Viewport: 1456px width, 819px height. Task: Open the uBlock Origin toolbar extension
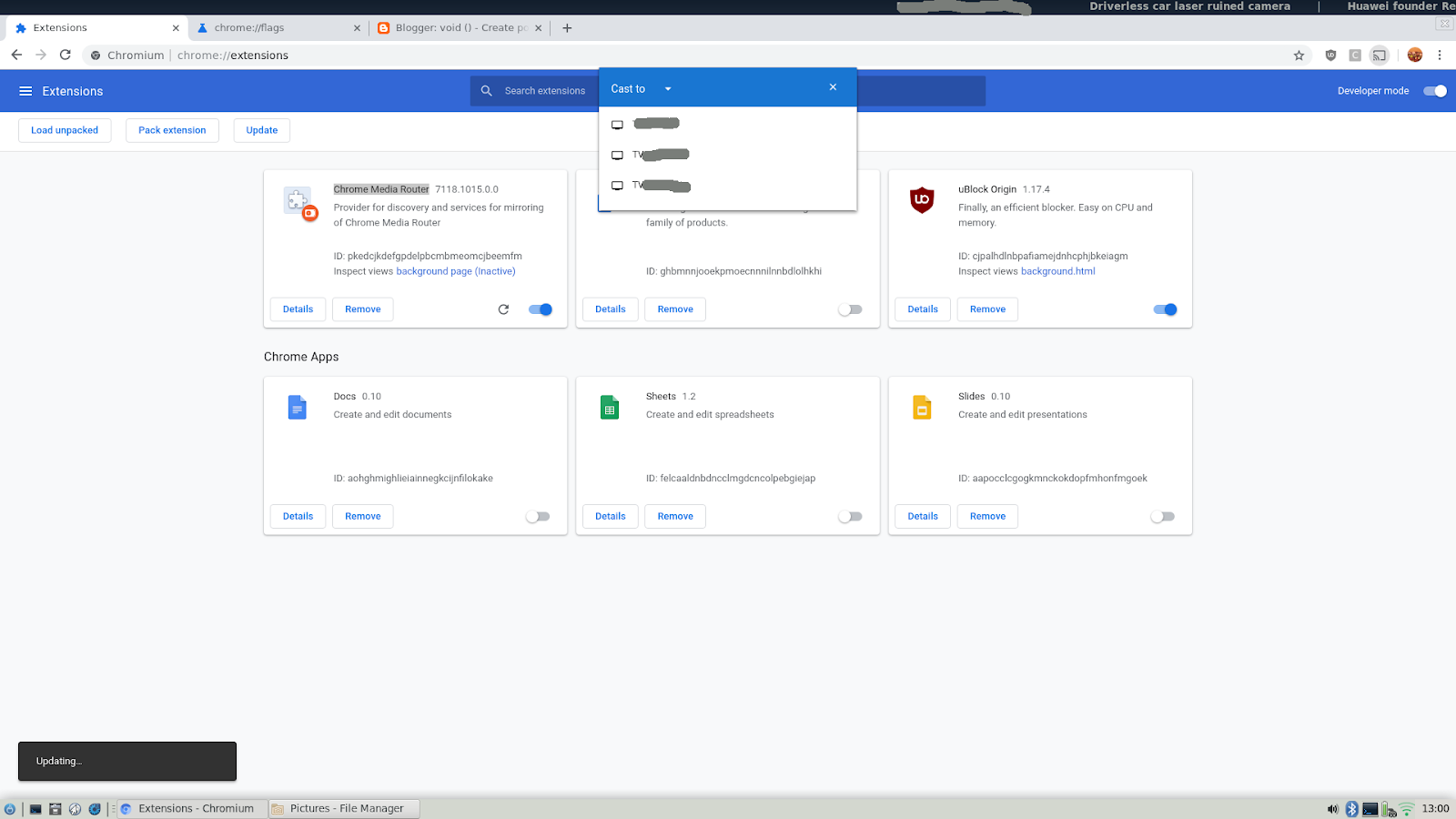(x=1330, y=56)
